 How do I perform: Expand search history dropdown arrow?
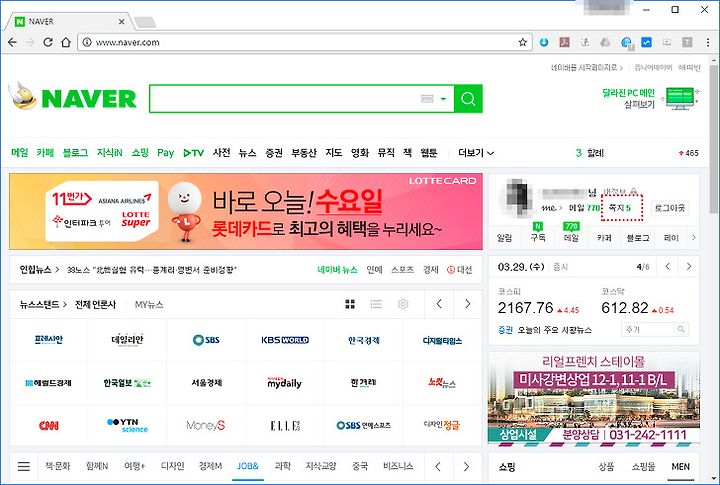point(443,99)
